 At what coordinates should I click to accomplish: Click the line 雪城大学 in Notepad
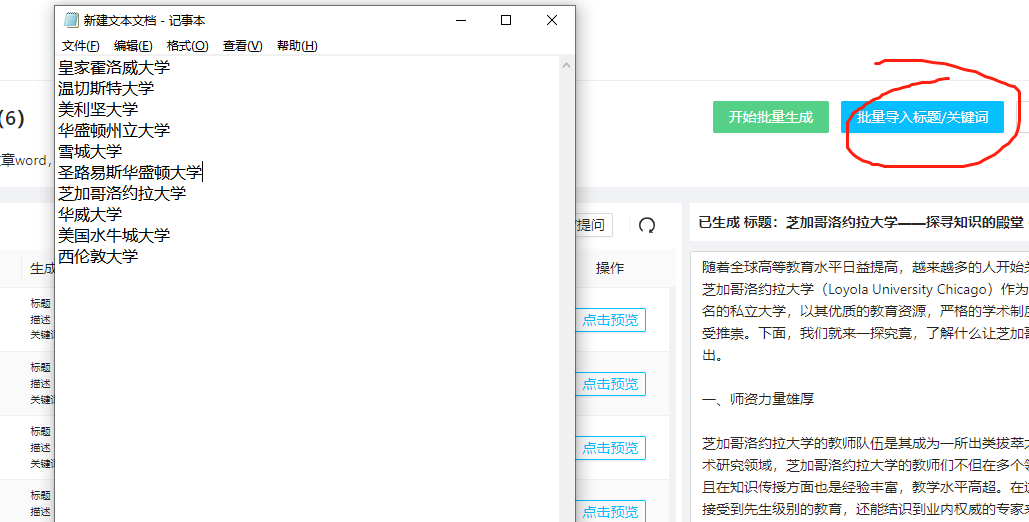coord(90,151)
